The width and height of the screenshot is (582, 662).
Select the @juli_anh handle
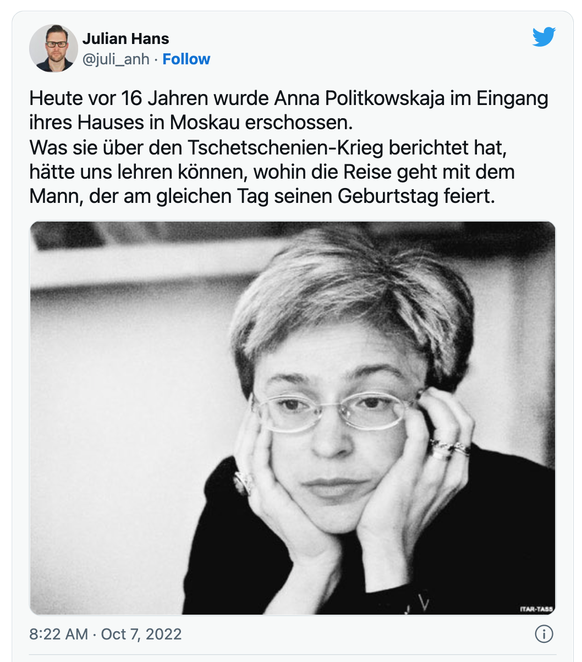(116, 60)
